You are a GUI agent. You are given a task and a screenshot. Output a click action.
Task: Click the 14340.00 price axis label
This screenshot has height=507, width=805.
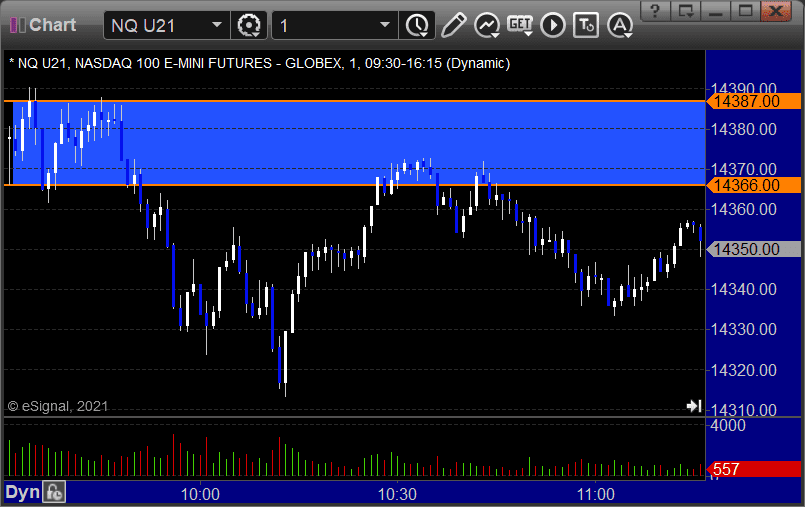coord(743,289)
